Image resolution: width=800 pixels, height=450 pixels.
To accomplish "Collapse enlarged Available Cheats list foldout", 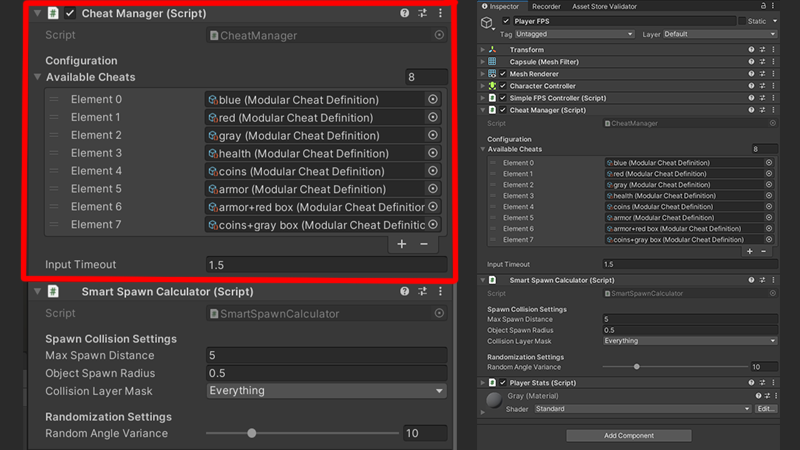I will click(x=37, y=77).
